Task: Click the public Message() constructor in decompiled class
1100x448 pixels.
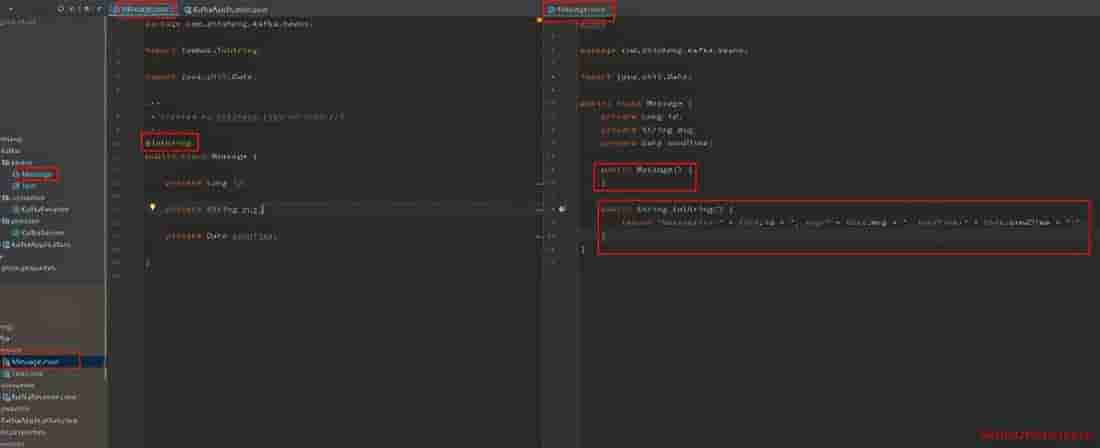Action: coord(645,169)
